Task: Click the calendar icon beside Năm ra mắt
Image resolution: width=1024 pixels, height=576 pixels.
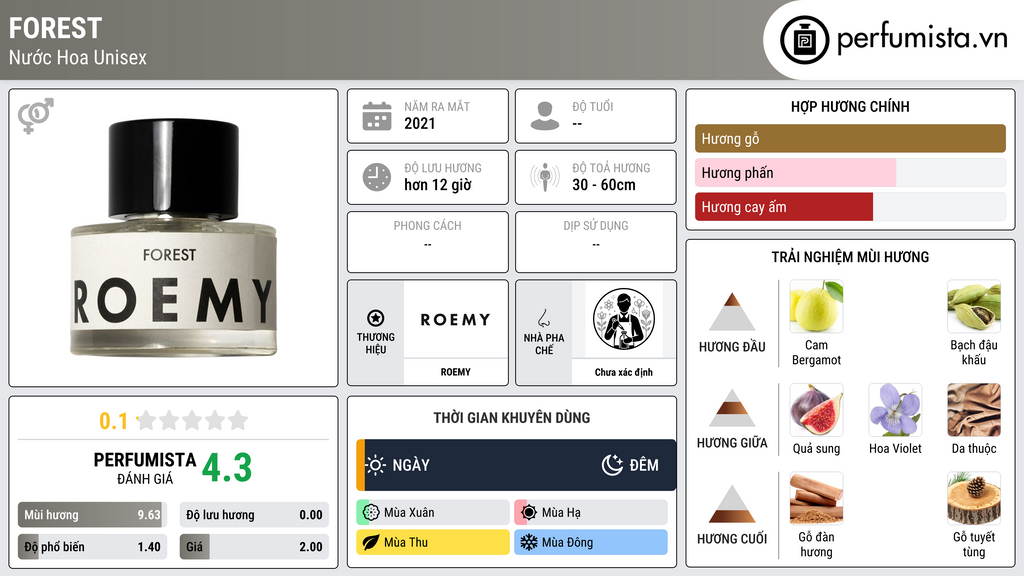Action: (377, 116)
